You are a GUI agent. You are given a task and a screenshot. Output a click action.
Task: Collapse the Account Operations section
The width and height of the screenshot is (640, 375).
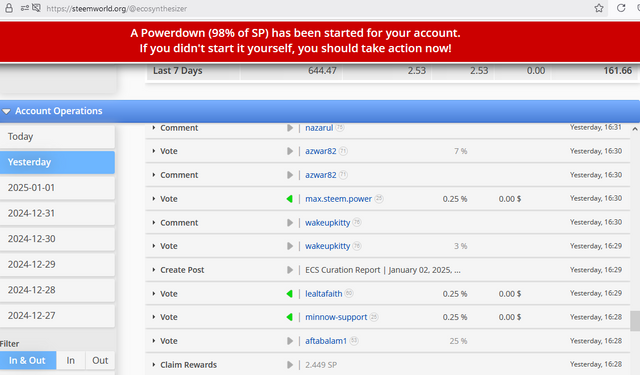pos(6,111)
